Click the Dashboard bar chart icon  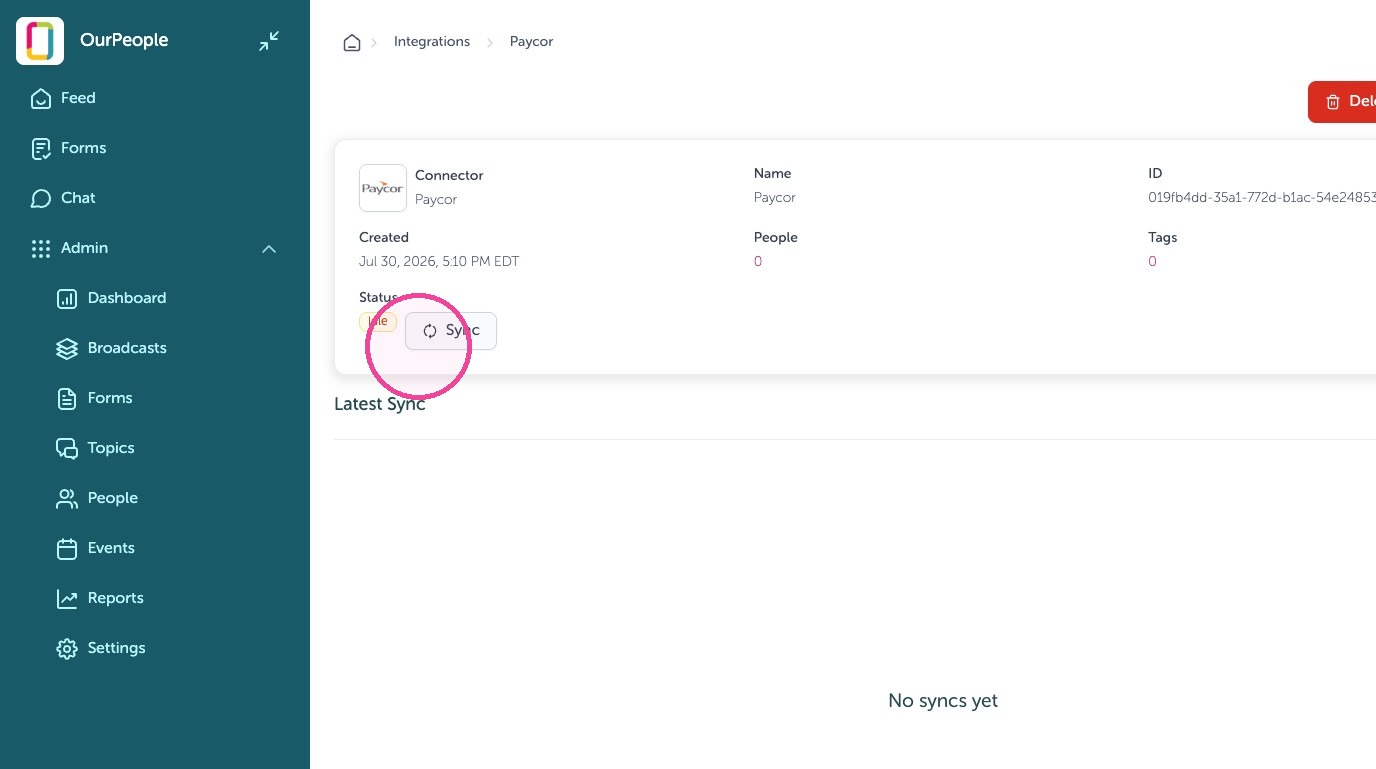tap(67, 298)
